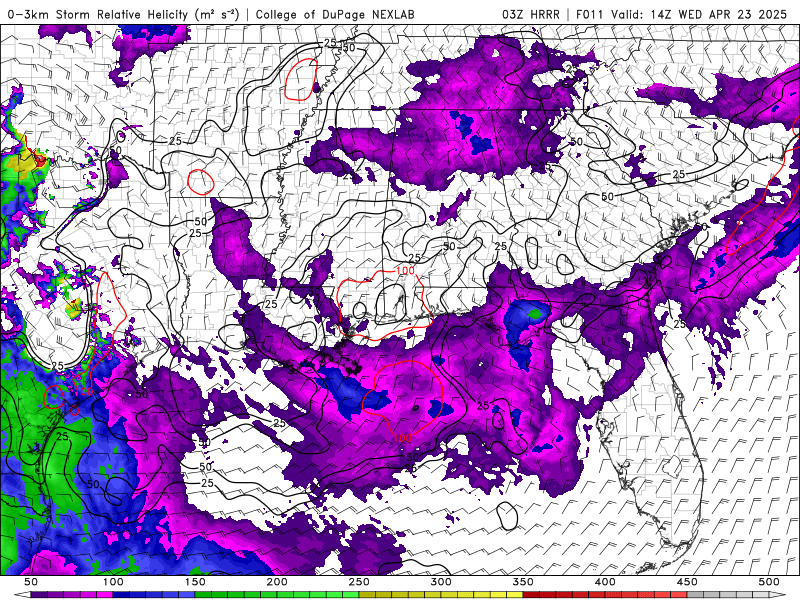Click the '03Z HRRR' model run label
The image size is (800, 600).
pos(531,14)
